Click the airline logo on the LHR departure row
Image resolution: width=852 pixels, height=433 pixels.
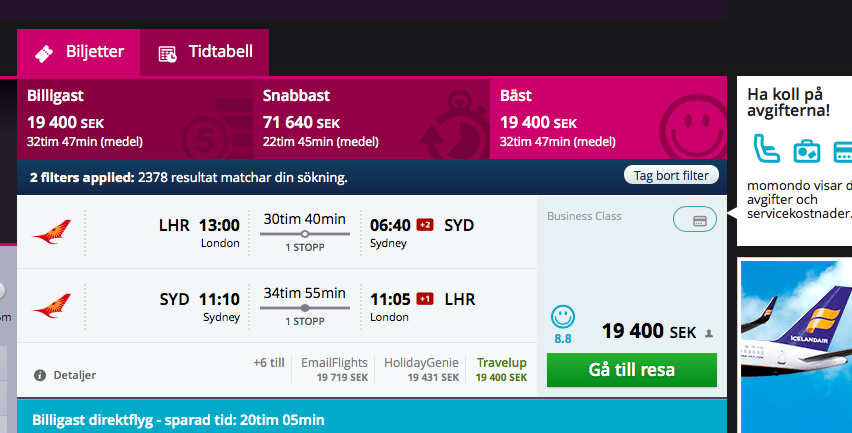tap(51, 234)
